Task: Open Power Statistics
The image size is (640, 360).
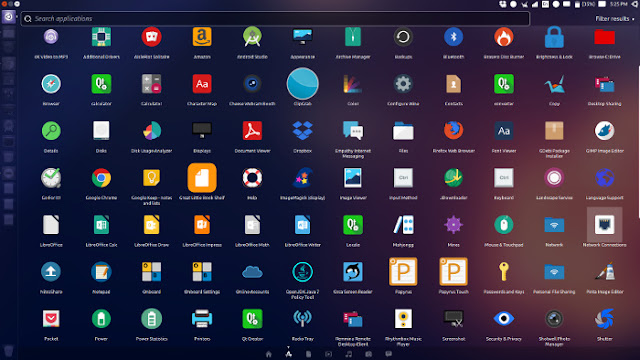Action: tap(151, 319)
